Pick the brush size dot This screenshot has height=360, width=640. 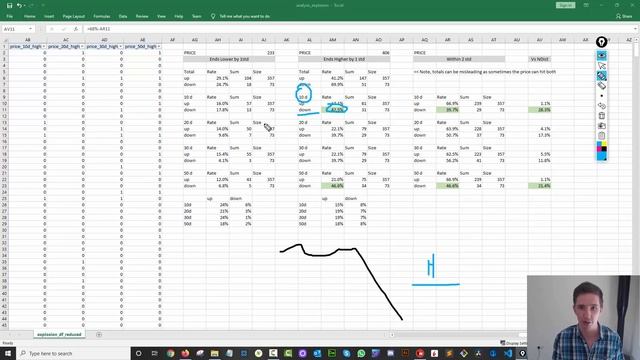click(602, 96)
